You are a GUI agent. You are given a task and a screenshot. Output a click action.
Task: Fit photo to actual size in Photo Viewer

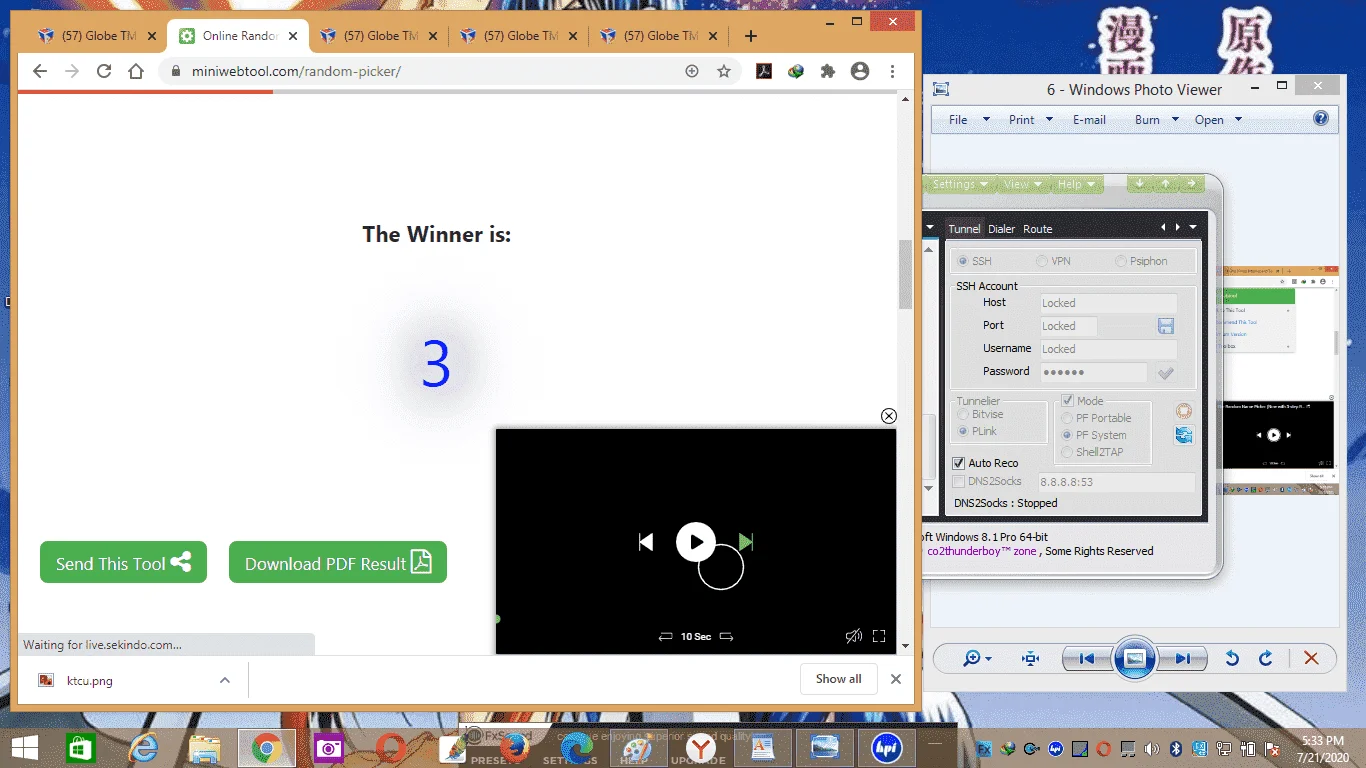(x=1031, y=658)
